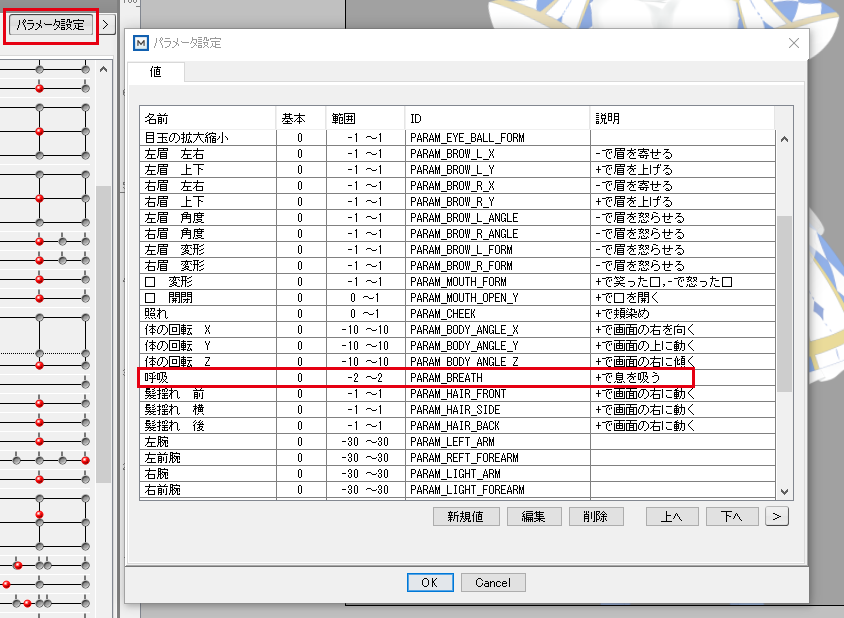Select the 右前腕 row
This screenshot has width=844, height=618.
pos(458,490)
